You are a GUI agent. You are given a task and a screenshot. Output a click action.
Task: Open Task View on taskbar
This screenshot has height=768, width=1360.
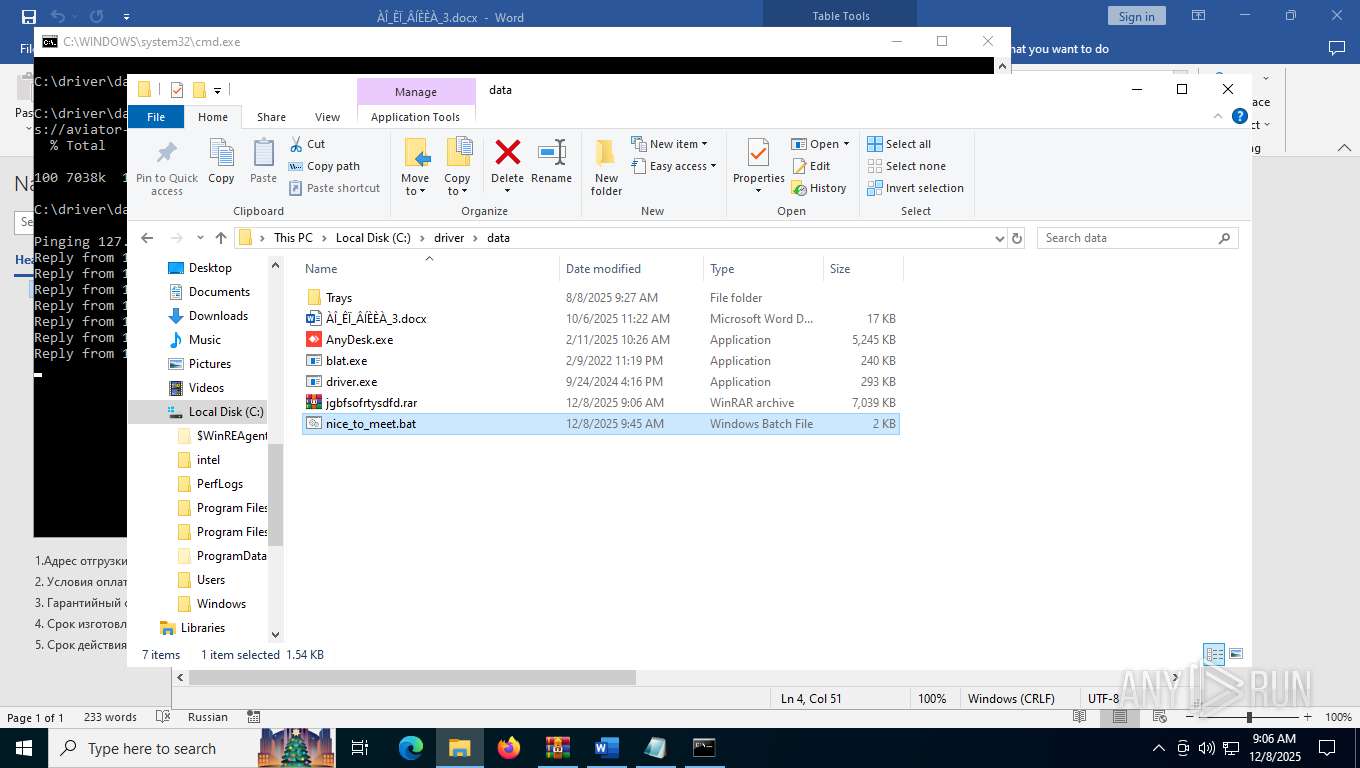pyautogui.click(x=360, y=748)
